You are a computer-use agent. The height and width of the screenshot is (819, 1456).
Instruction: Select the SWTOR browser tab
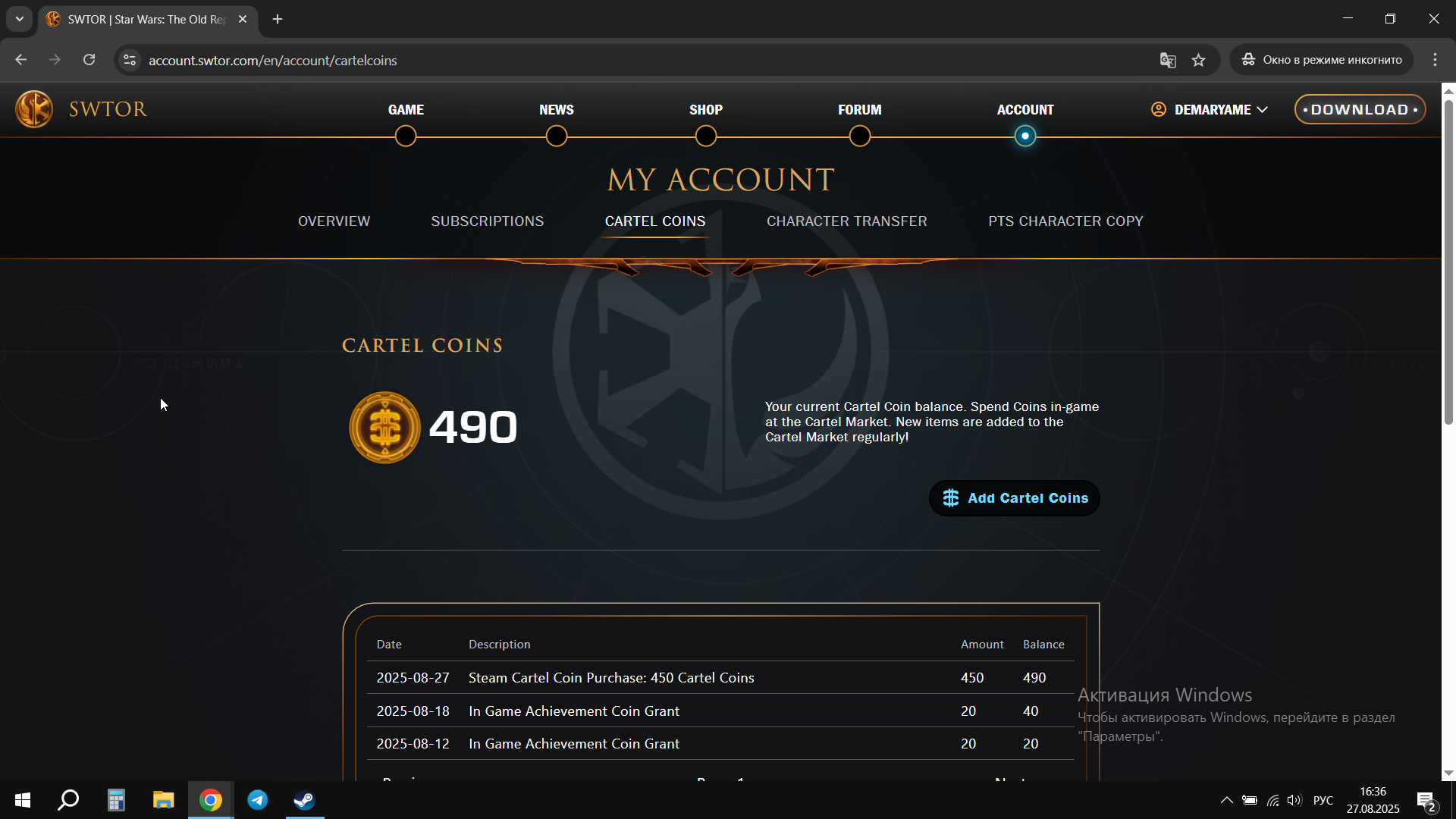pos(147,19)
